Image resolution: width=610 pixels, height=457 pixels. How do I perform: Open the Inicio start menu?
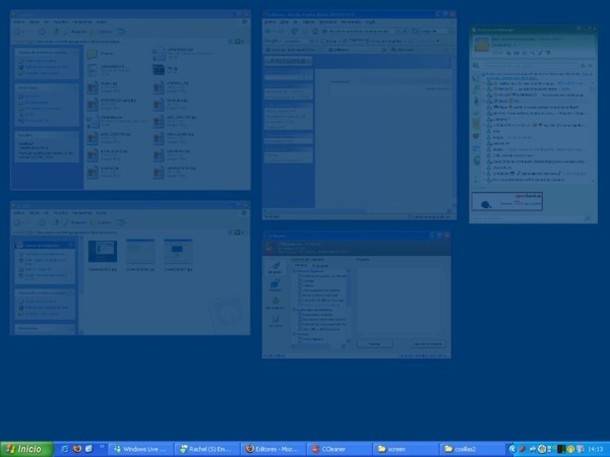click(x=26, y=449)
